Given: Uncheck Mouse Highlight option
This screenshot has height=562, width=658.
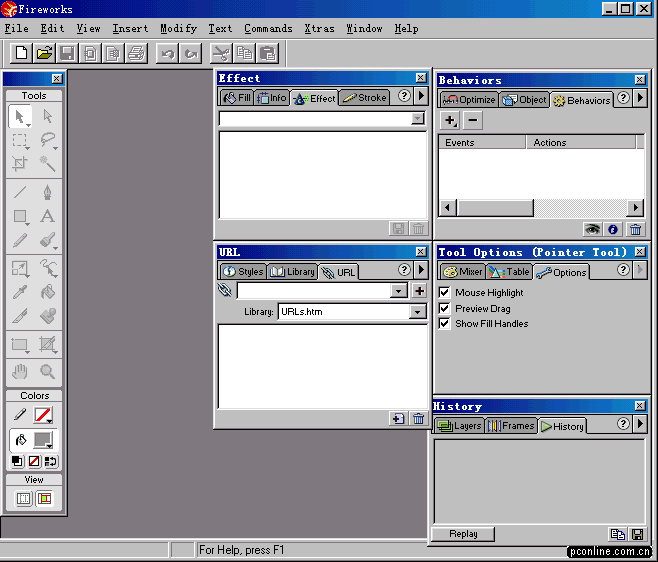Looking at the screenshot, I should (445, 293).
